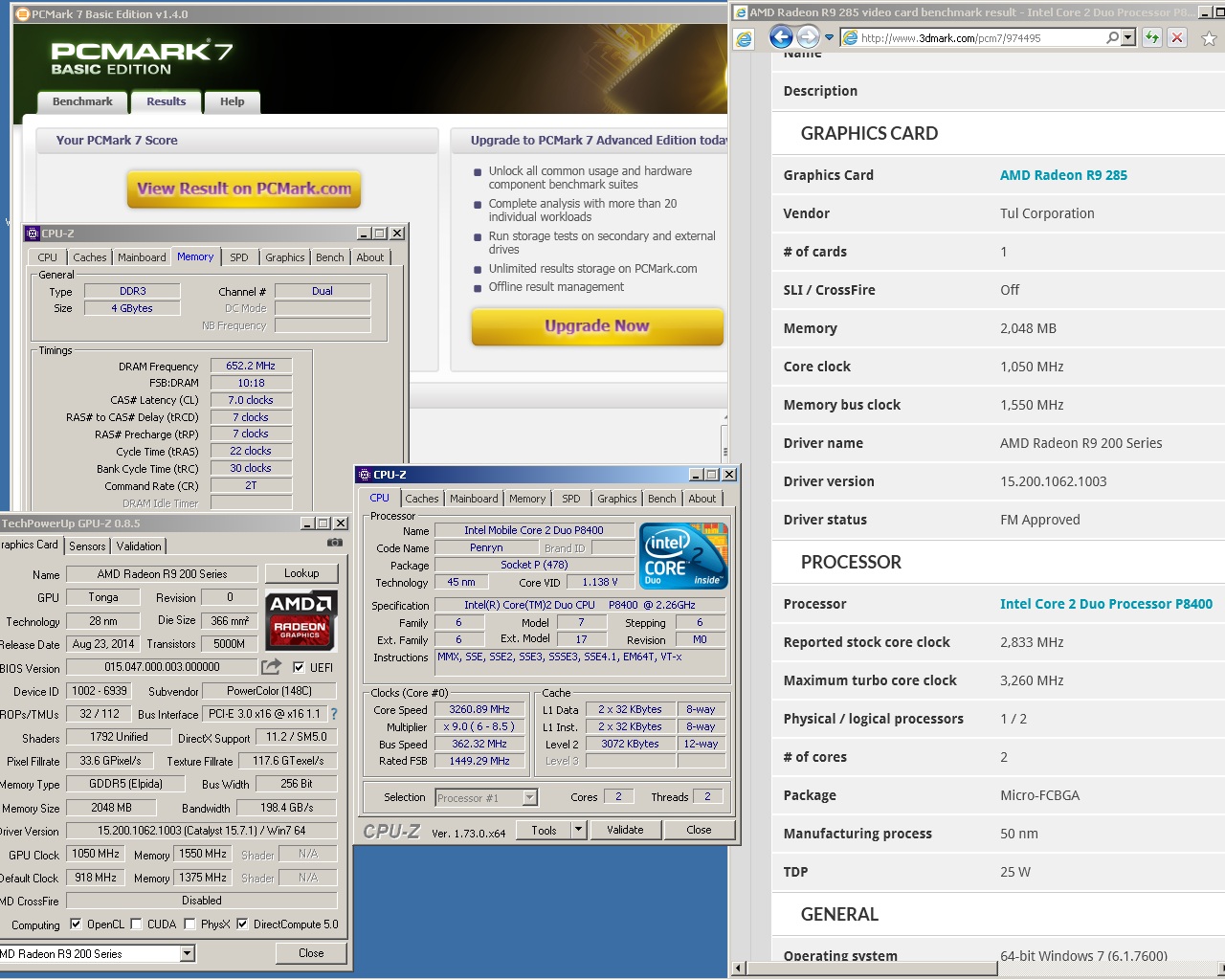The width and height of the screenshot is (1225, 980).
Task: Click the GPU Clock 1050 MHz field
Action: (x=96, y=854)
